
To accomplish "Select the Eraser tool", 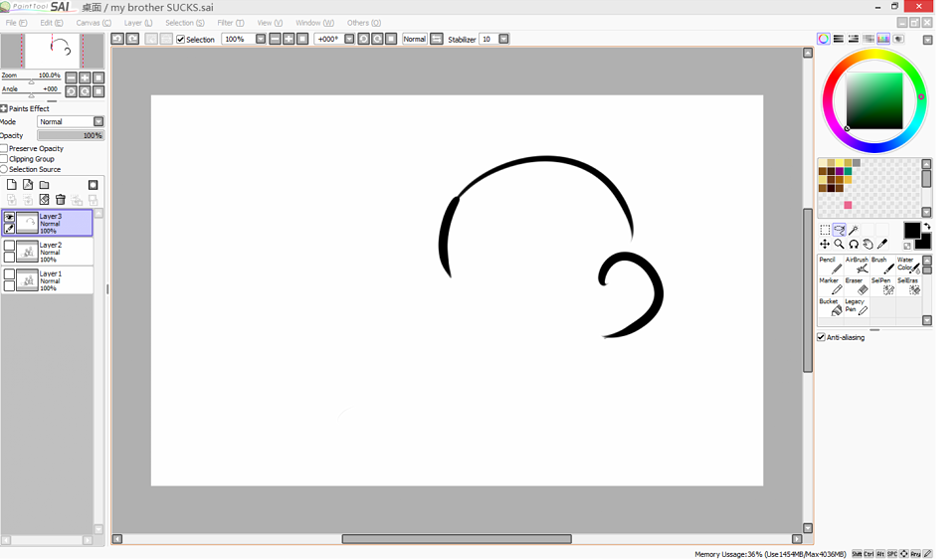I will (x=856, y=286).
